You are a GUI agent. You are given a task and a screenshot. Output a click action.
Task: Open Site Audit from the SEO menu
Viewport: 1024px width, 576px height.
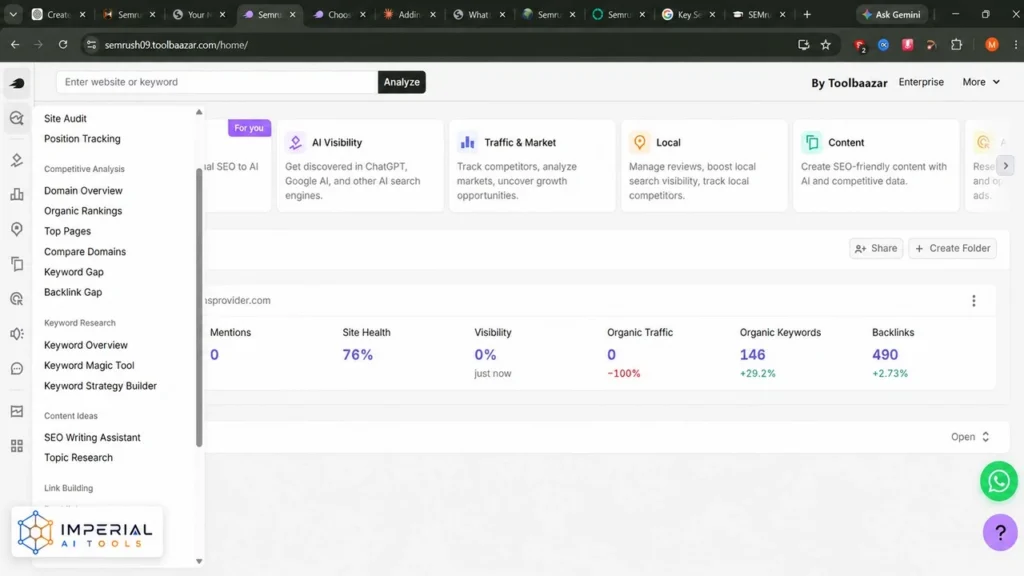pos(65,118)
